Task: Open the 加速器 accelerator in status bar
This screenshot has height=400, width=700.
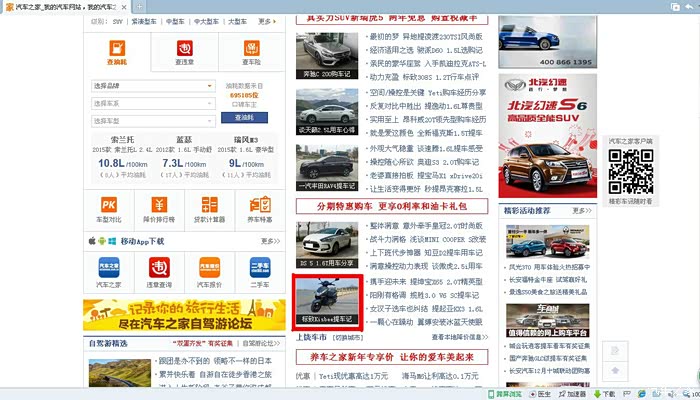Action: click(x=572, y=394)
